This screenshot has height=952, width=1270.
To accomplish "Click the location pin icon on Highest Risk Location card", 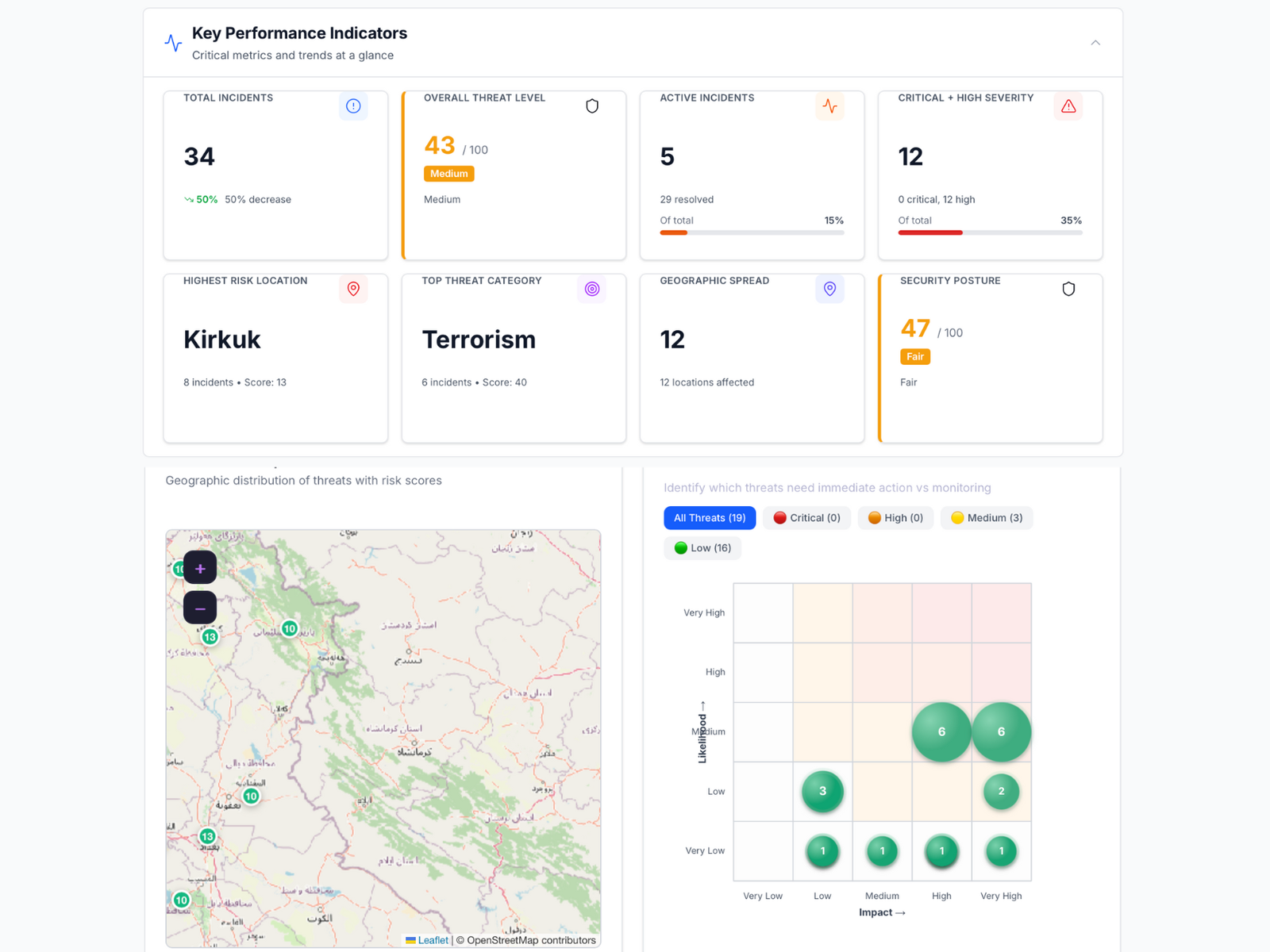I will (353, 289).
